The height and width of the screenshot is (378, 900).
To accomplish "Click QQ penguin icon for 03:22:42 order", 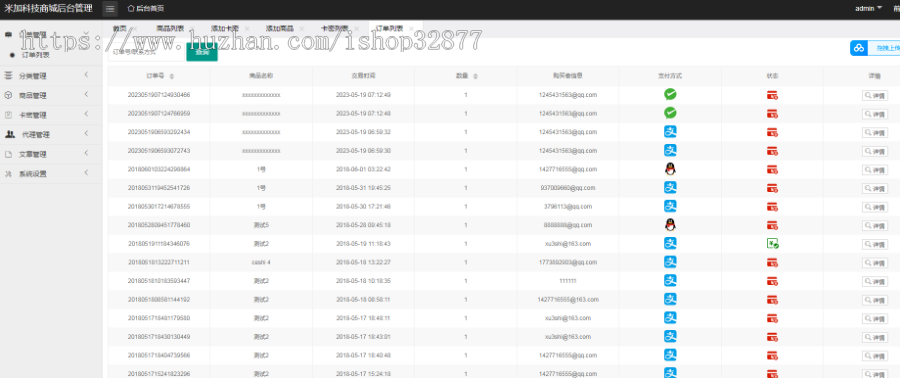I will pyautogui.click(x=670, y=169).
